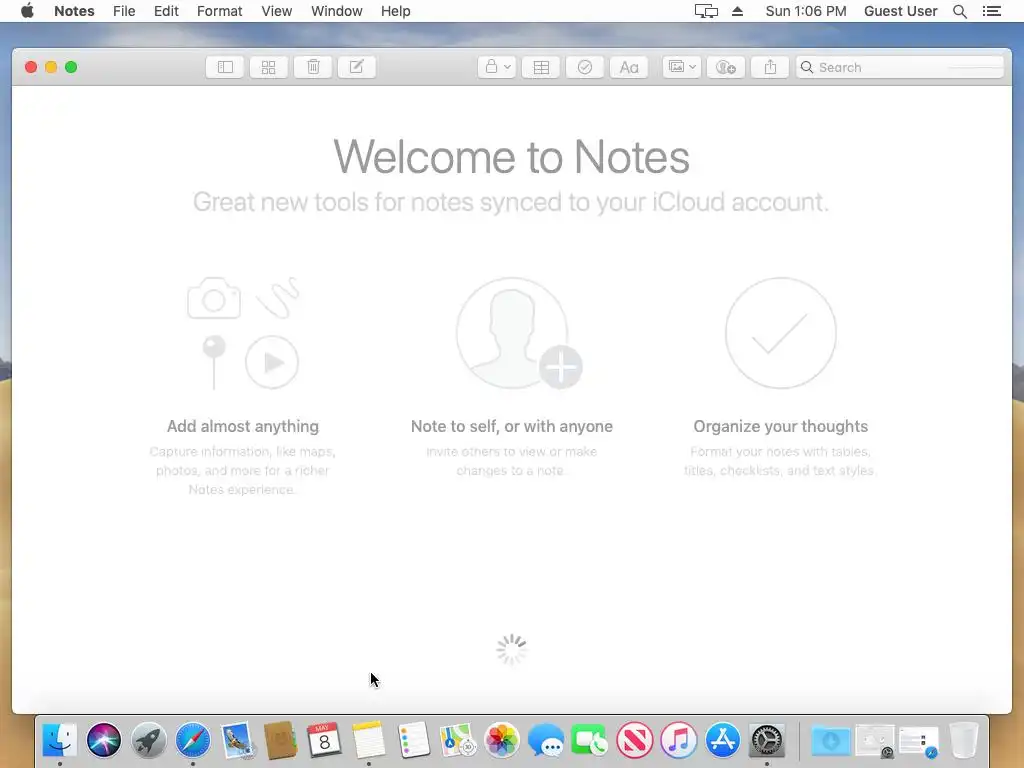This screenshot has width=1024, height=768.
Task: Insert a table using toolbar icon
Action: [541, 67]
